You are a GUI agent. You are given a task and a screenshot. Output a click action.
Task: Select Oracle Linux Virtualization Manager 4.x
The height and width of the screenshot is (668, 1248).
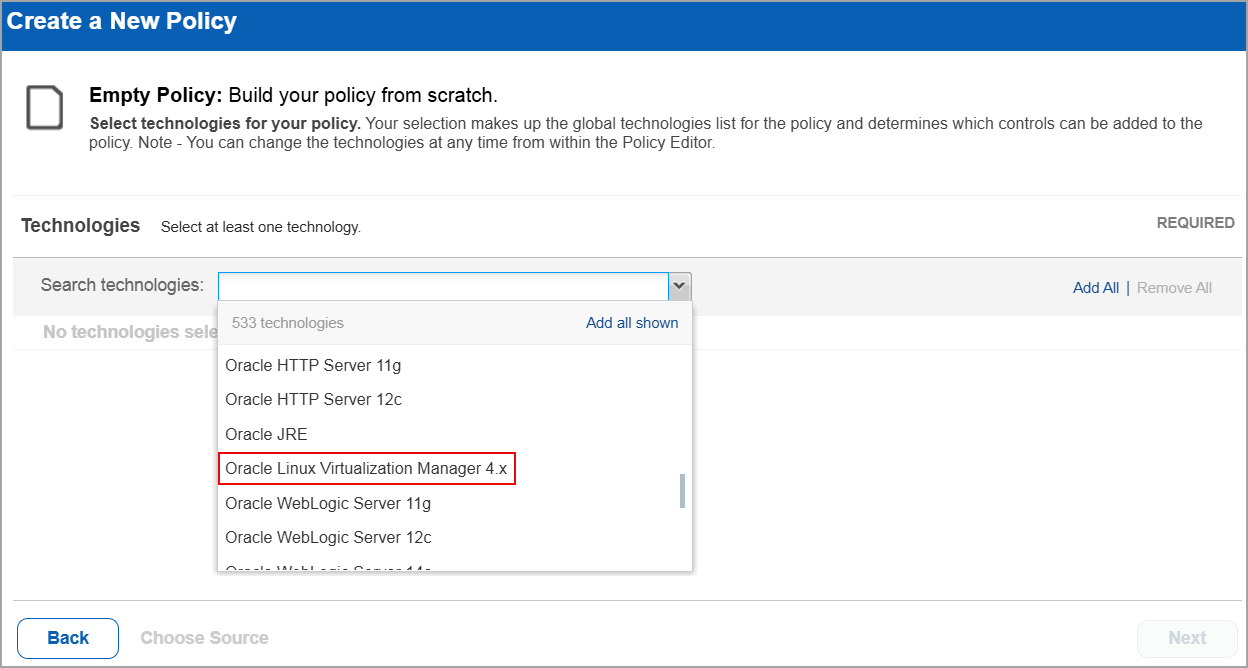(366, 469)
